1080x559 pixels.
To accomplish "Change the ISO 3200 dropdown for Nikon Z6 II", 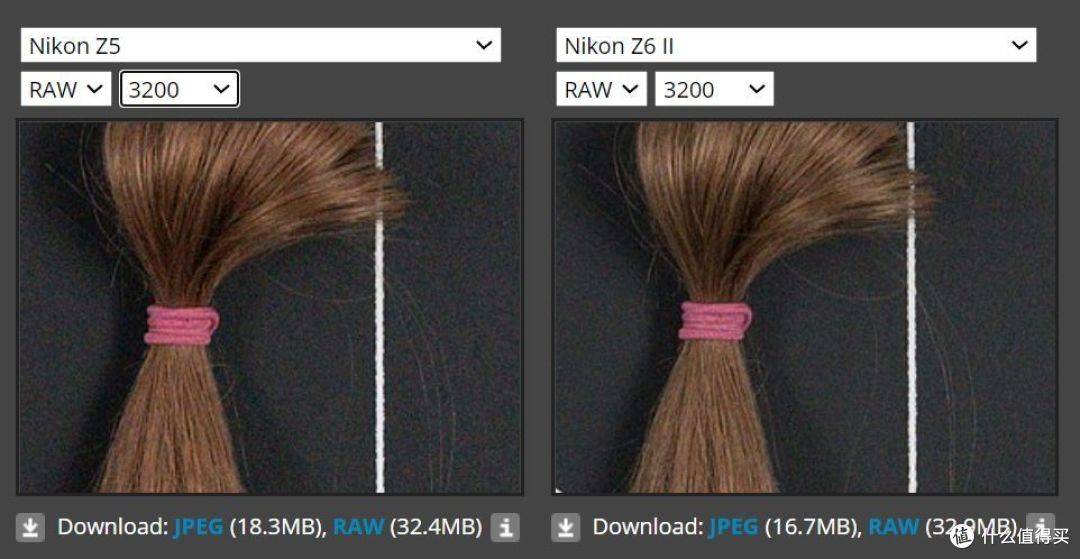I will click(x=714, y=90).
